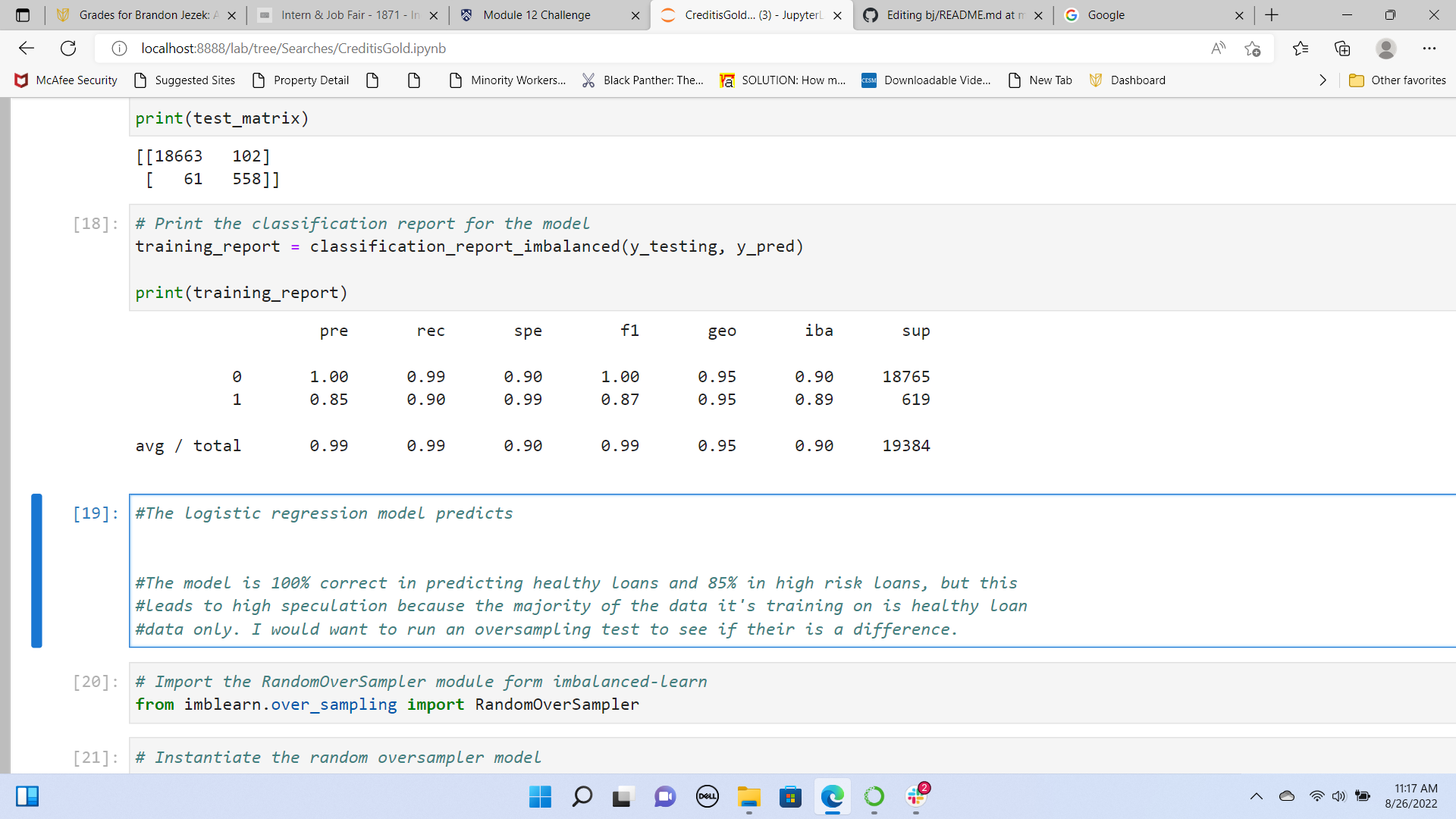Screen dimensions: 1456x819
Task: Open the Favorites list icon
Action: point(1301,49)
